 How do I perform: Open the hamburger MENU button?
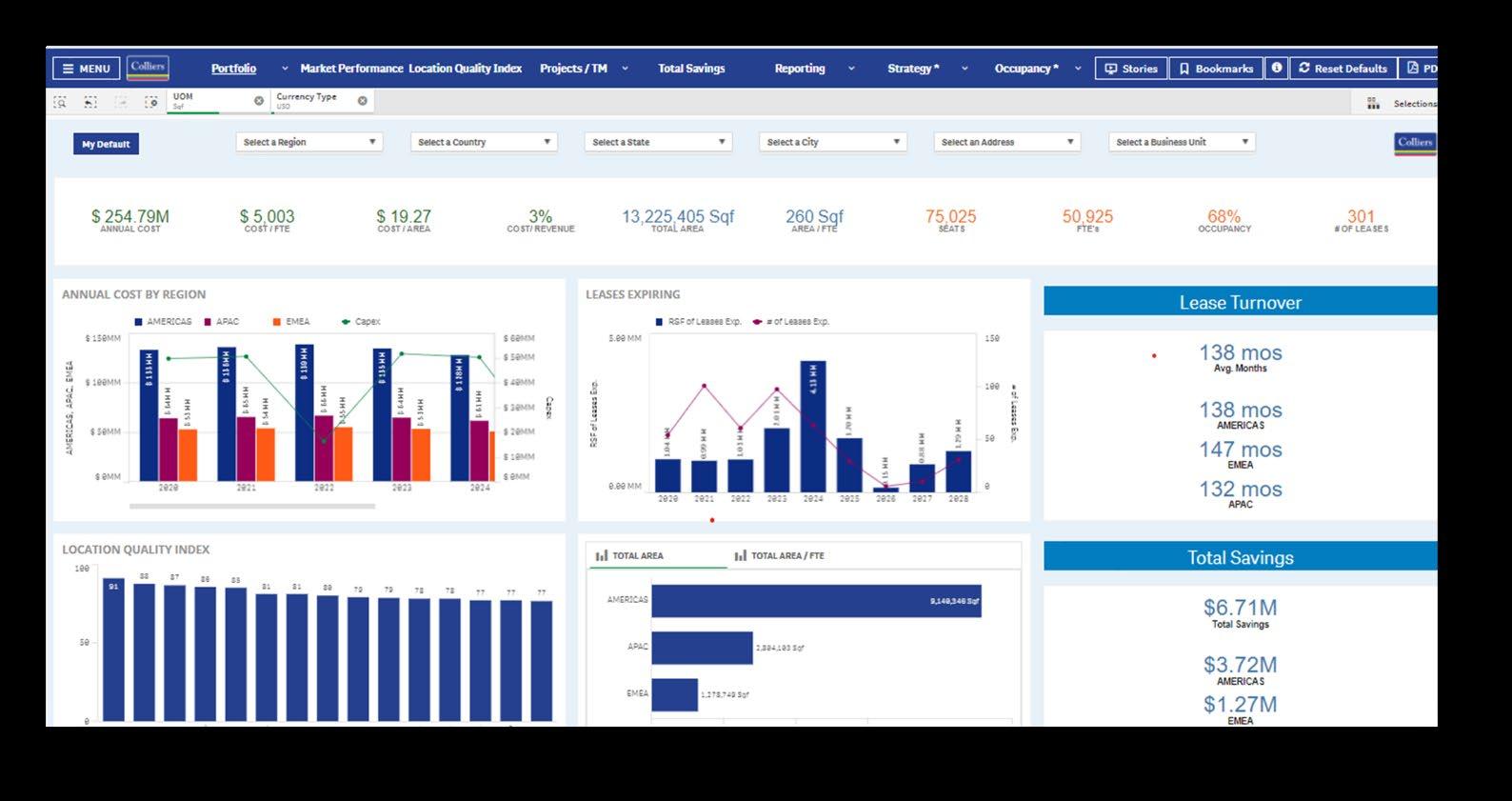tap(87, 69)
